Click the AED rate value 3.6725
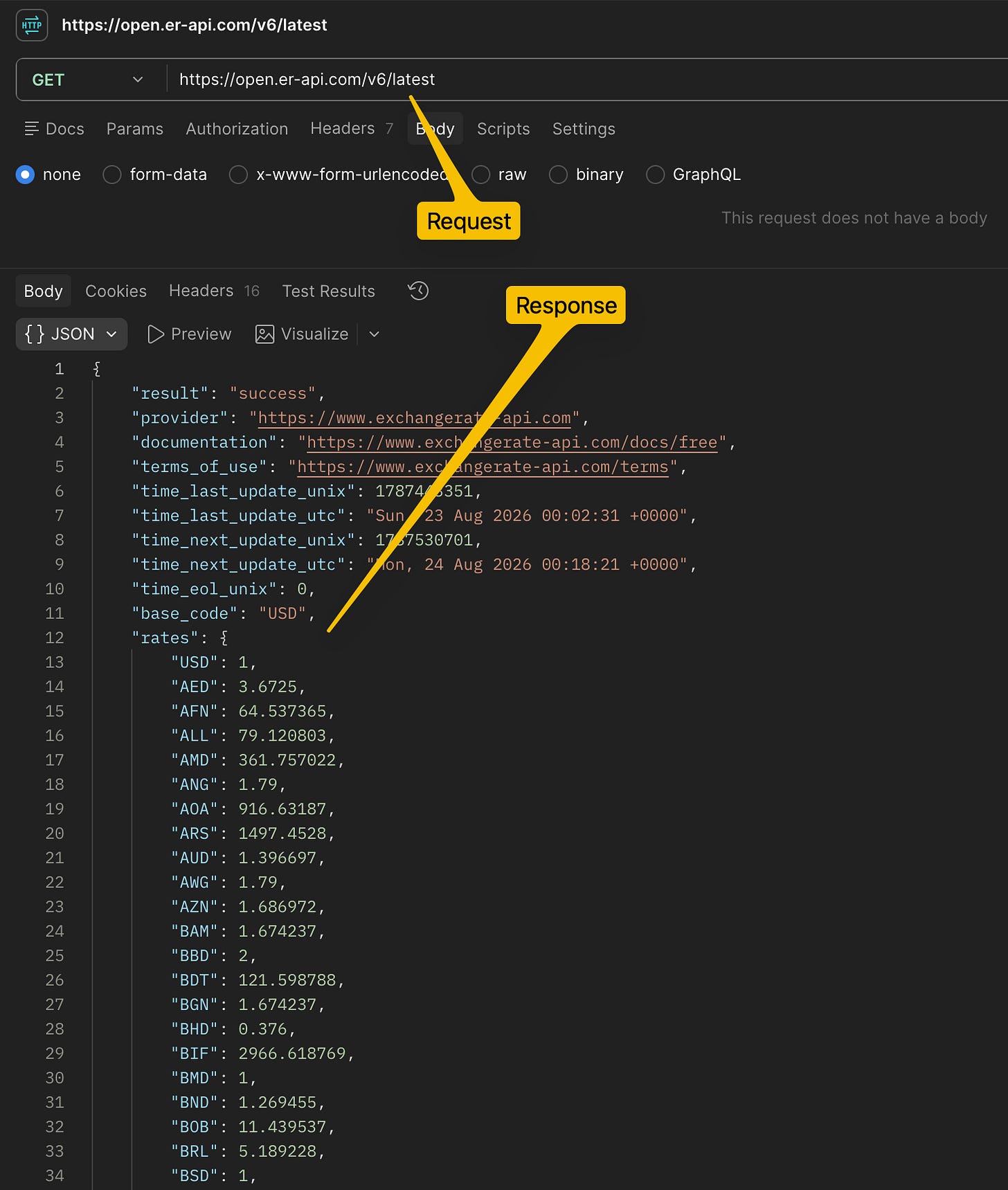This screenshot has width=1008, height=1190. click(268, 687)
